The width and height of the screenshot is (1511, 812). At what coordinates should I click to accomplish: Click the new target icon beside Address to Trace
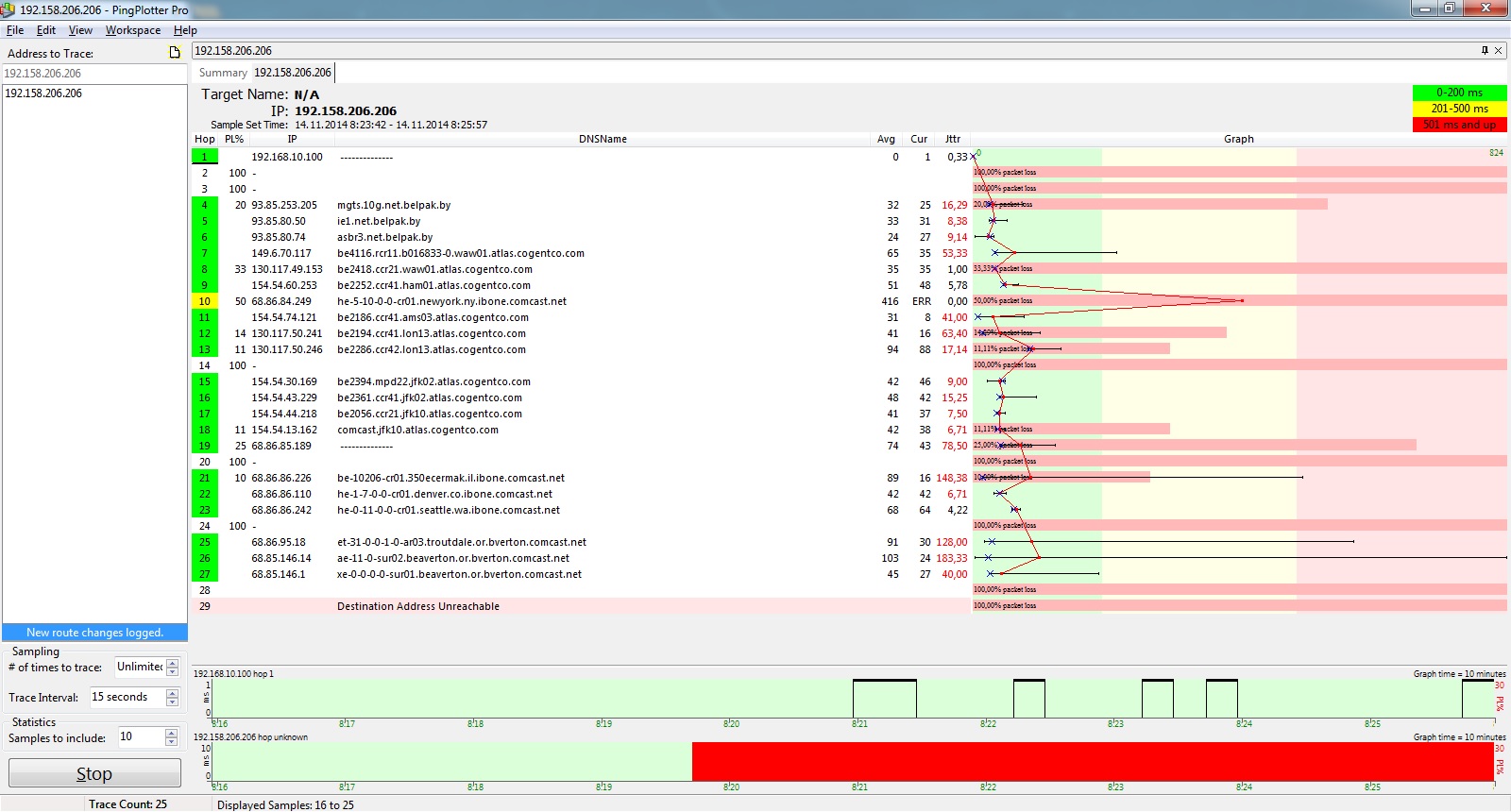coord(175,53)
